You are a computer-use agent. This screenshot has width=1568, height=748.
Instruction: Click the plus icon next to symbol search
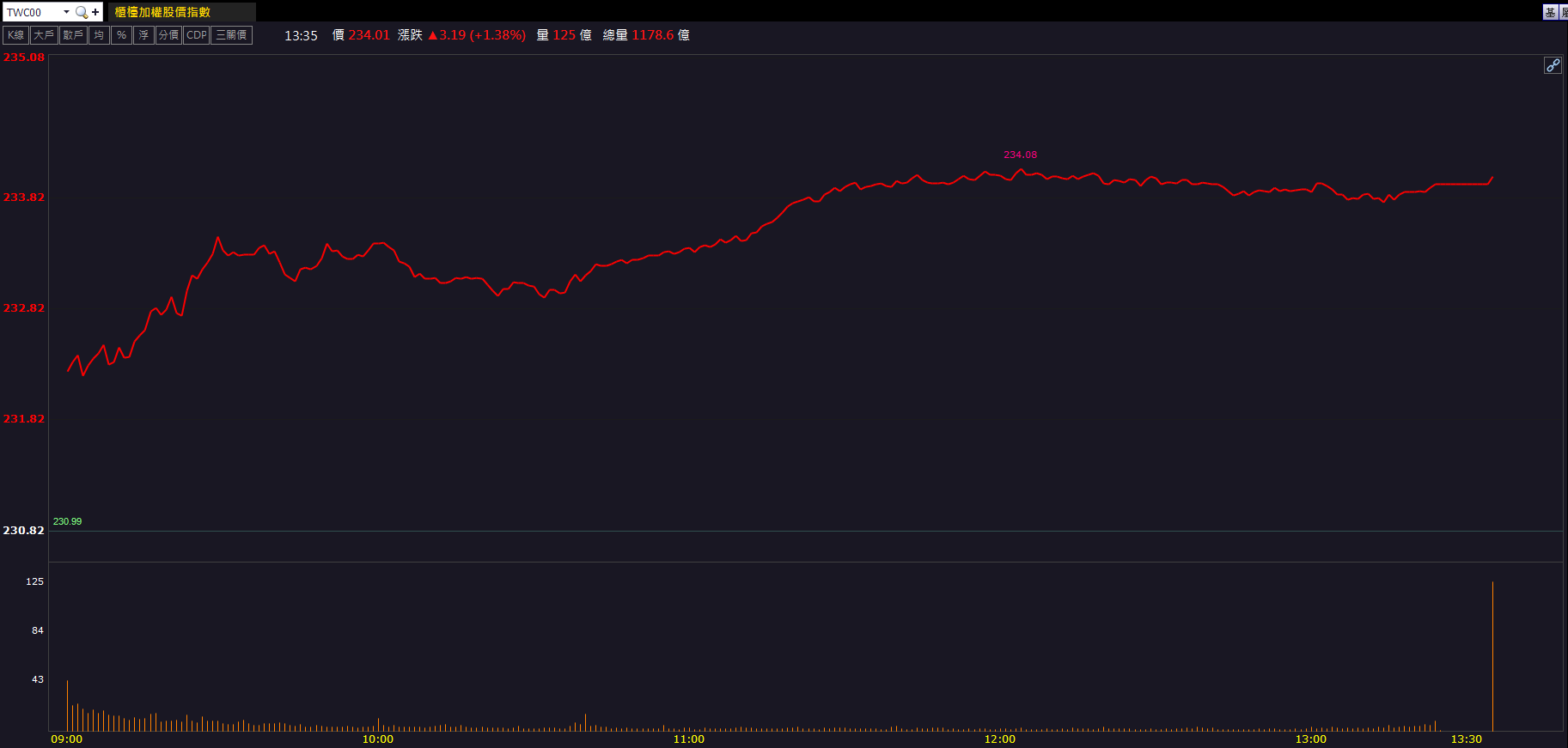[95, 12]
